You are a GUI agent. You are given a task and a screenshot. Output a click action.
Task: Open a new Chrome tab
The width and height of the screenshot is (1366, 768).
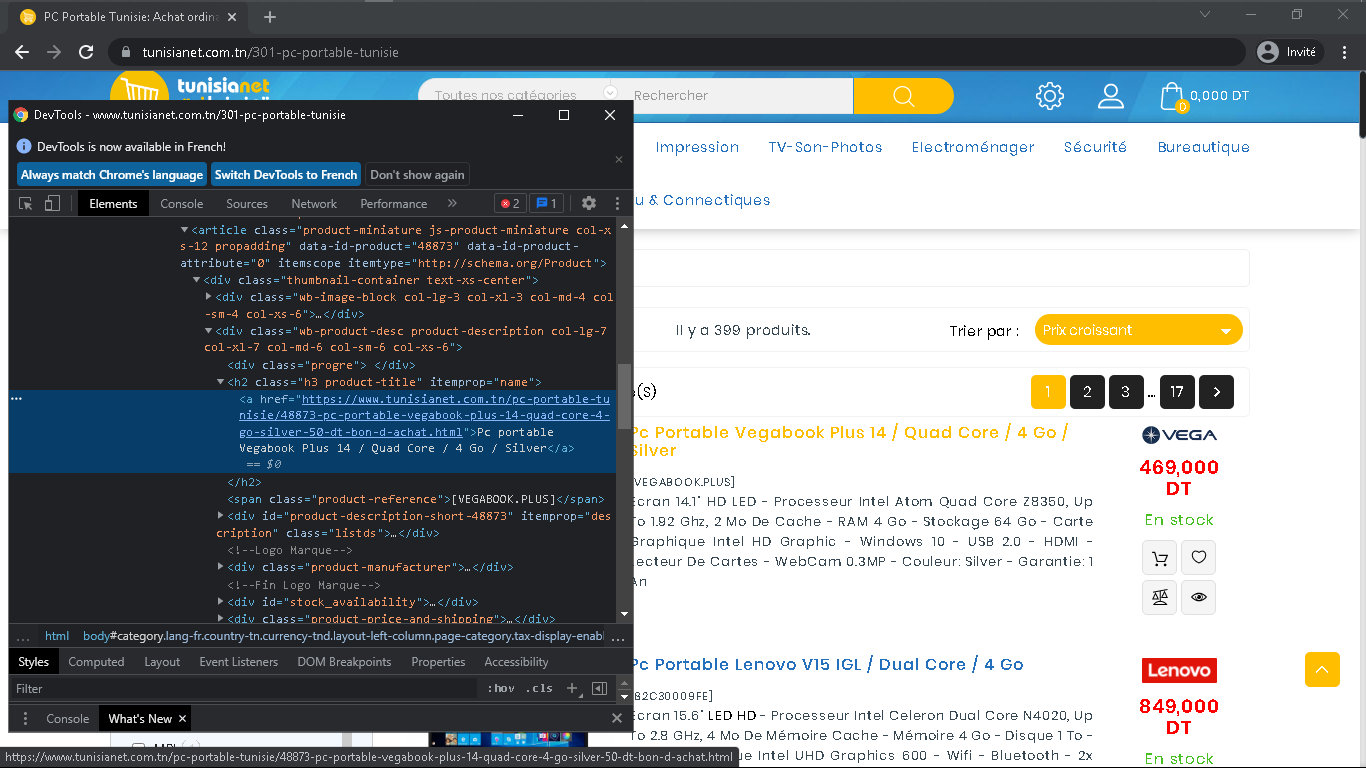270,17
